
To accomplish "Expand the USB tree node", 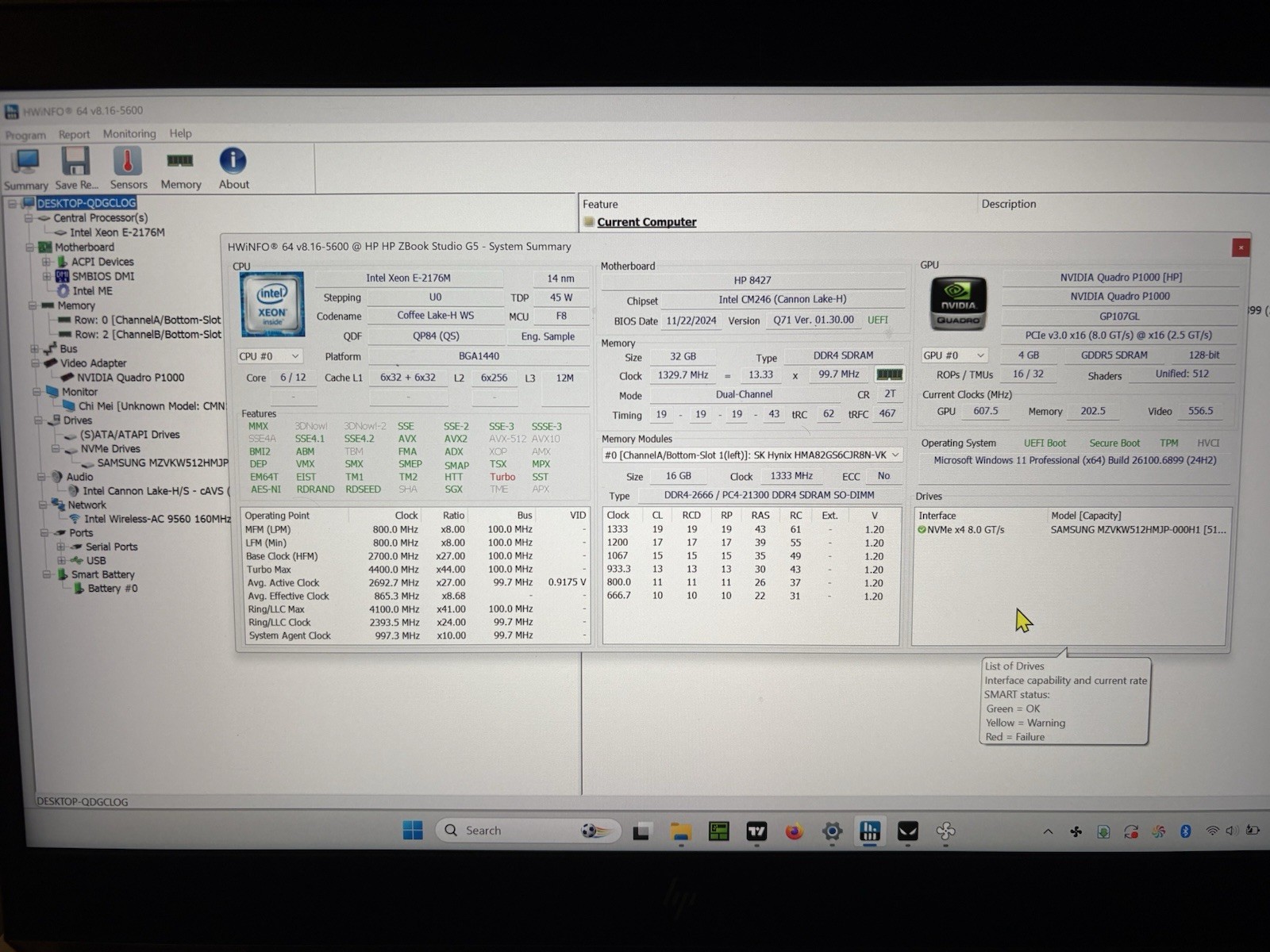I will [x=60, y=560].
